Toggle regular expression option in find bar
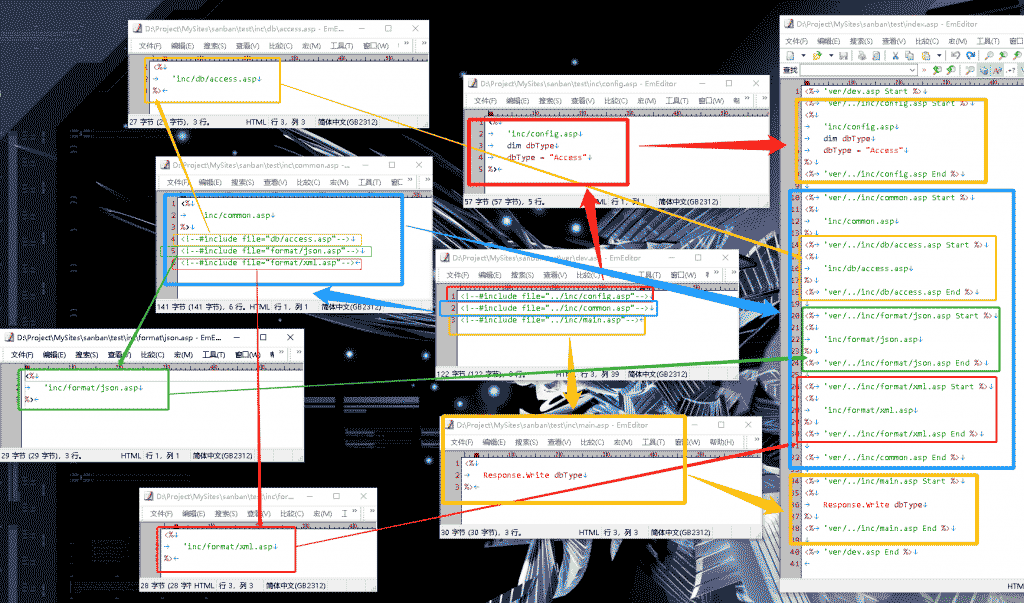 [x=1010, y=71]
